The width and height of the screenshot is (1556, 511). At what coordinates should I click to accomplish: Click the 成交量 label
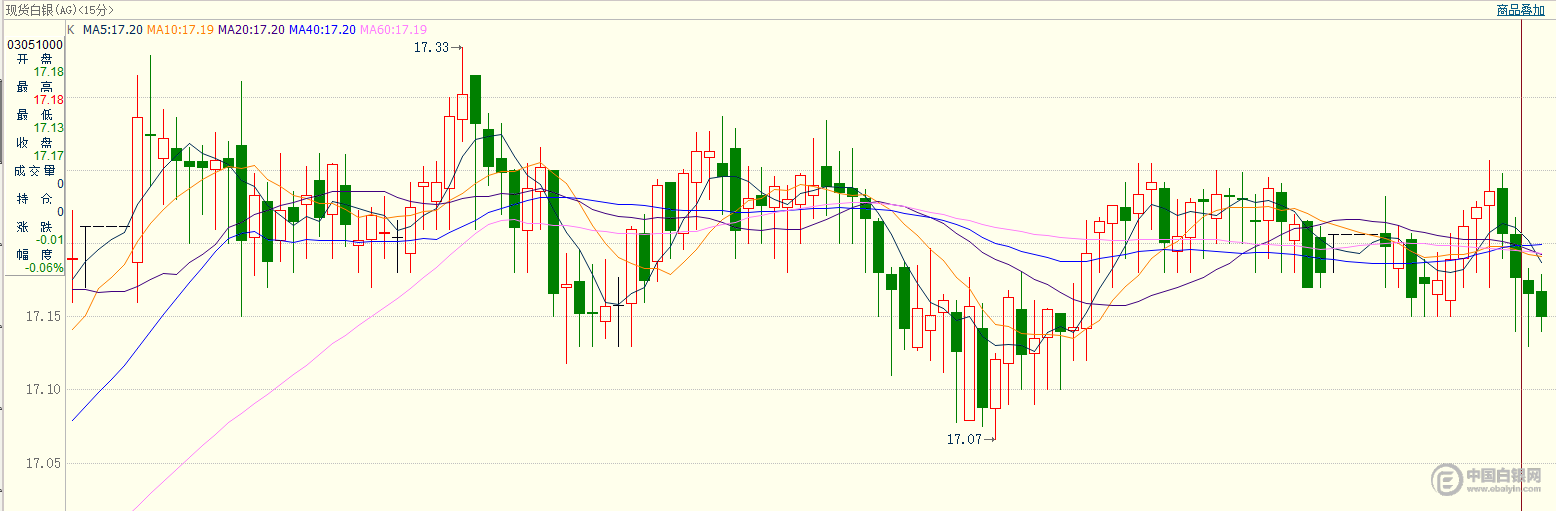click(34, 171)
